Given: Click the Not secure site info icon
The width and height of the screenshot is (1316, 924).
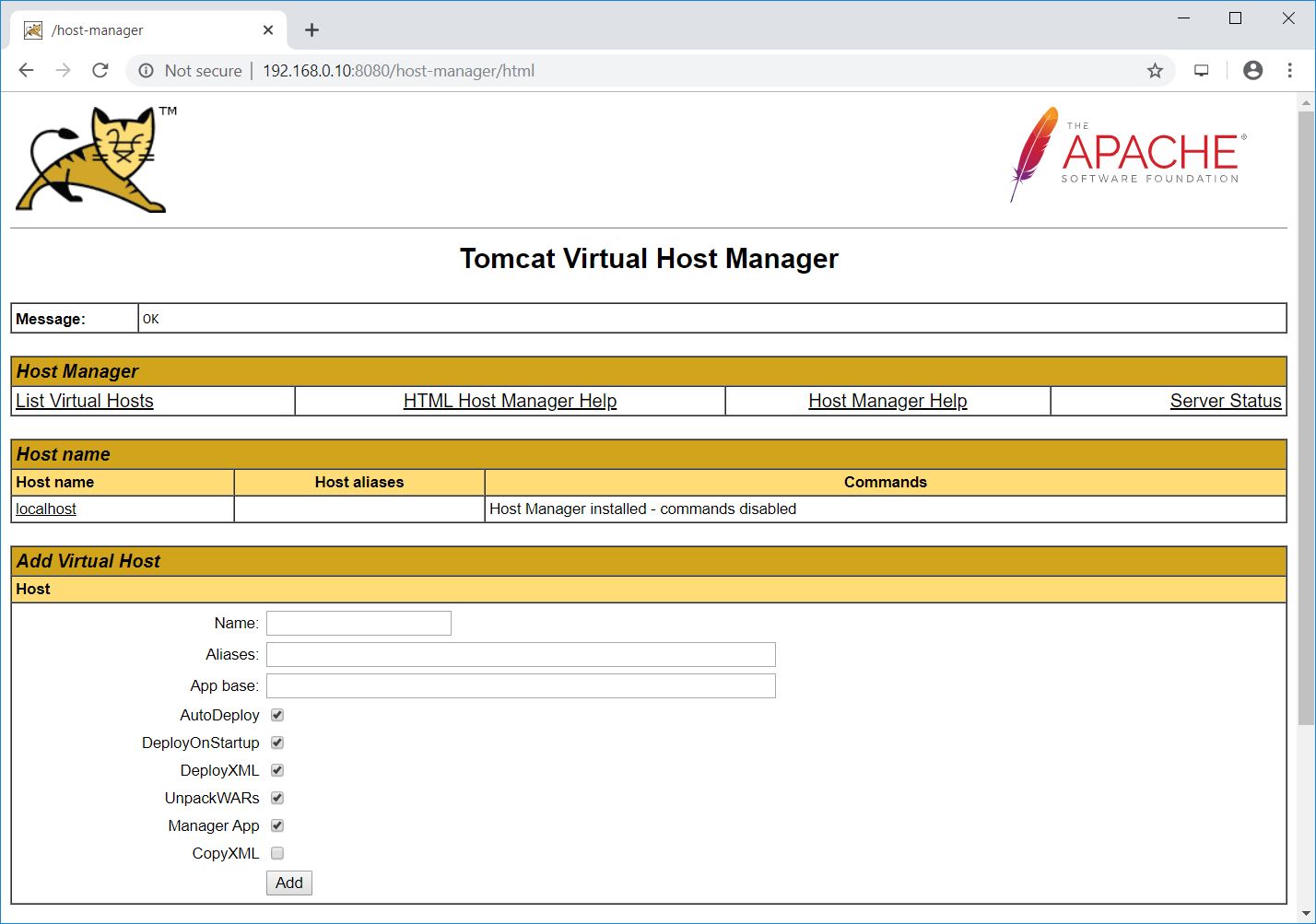Looking at the screenshot, I should point(146,71).
